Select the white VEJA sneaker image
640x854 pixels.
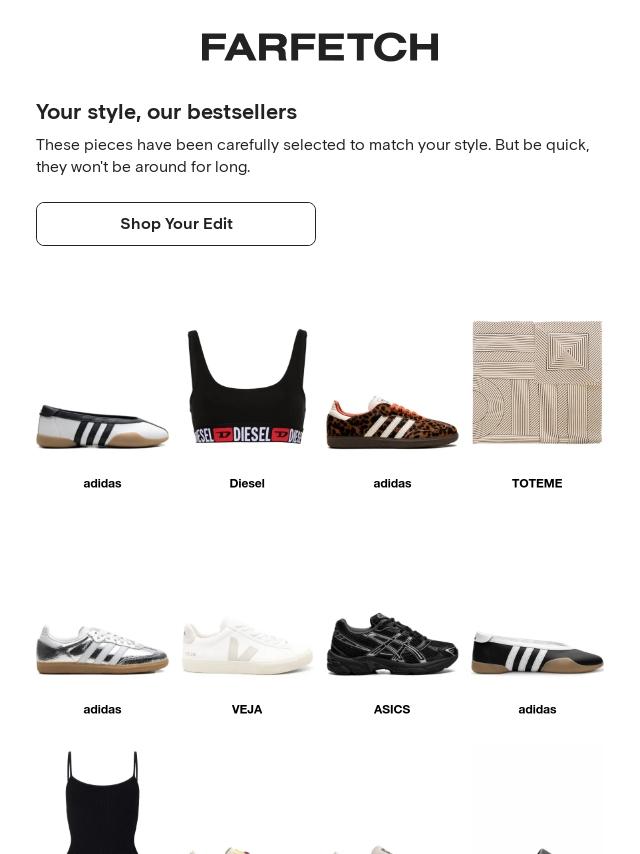coord(247,646)
